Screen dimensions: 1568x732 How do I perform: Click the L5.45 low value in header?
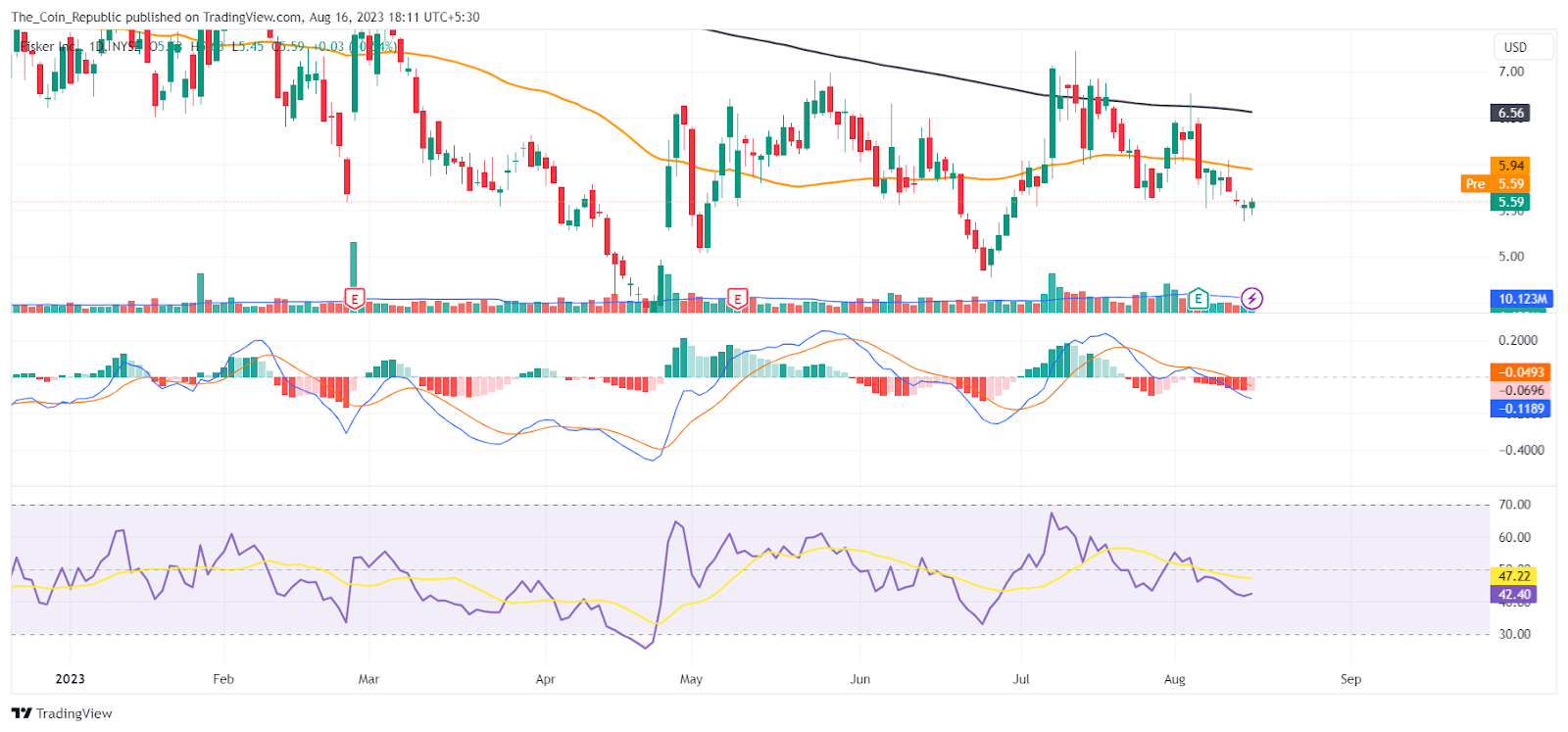pyautogui.click(x=247, y=46)
